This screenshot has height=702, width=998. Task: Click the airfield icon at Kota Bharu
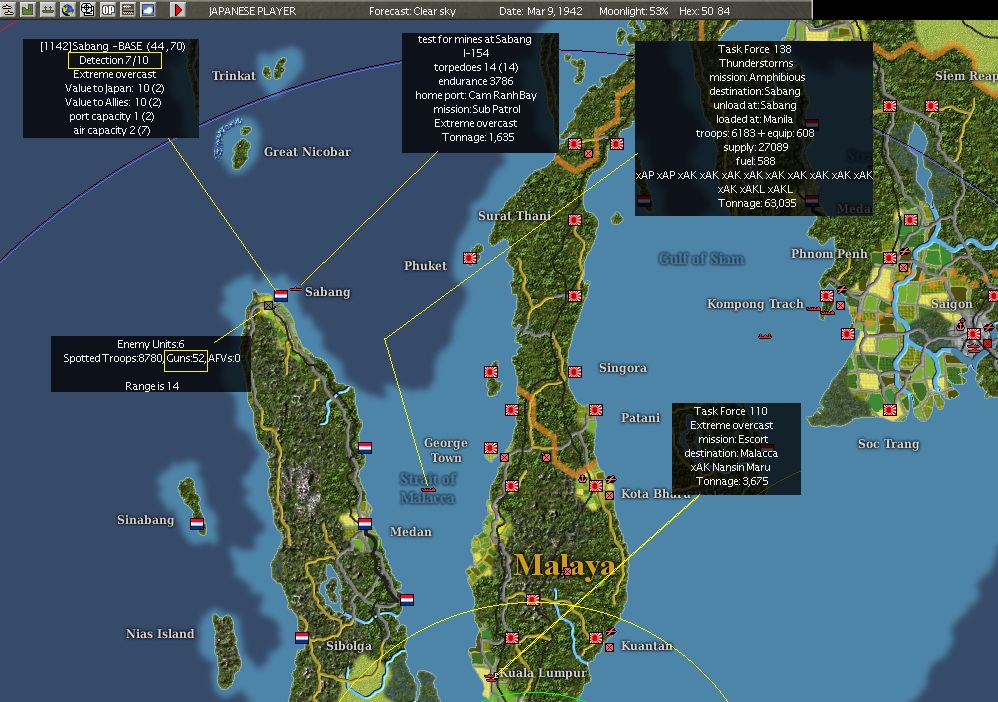tap(610, 479)
